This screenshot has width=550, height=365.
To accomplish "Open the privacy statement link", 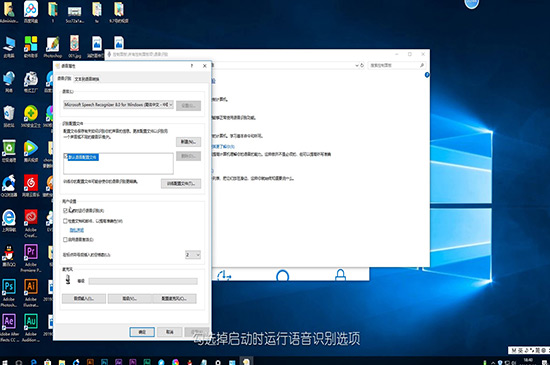I will 77,230.
